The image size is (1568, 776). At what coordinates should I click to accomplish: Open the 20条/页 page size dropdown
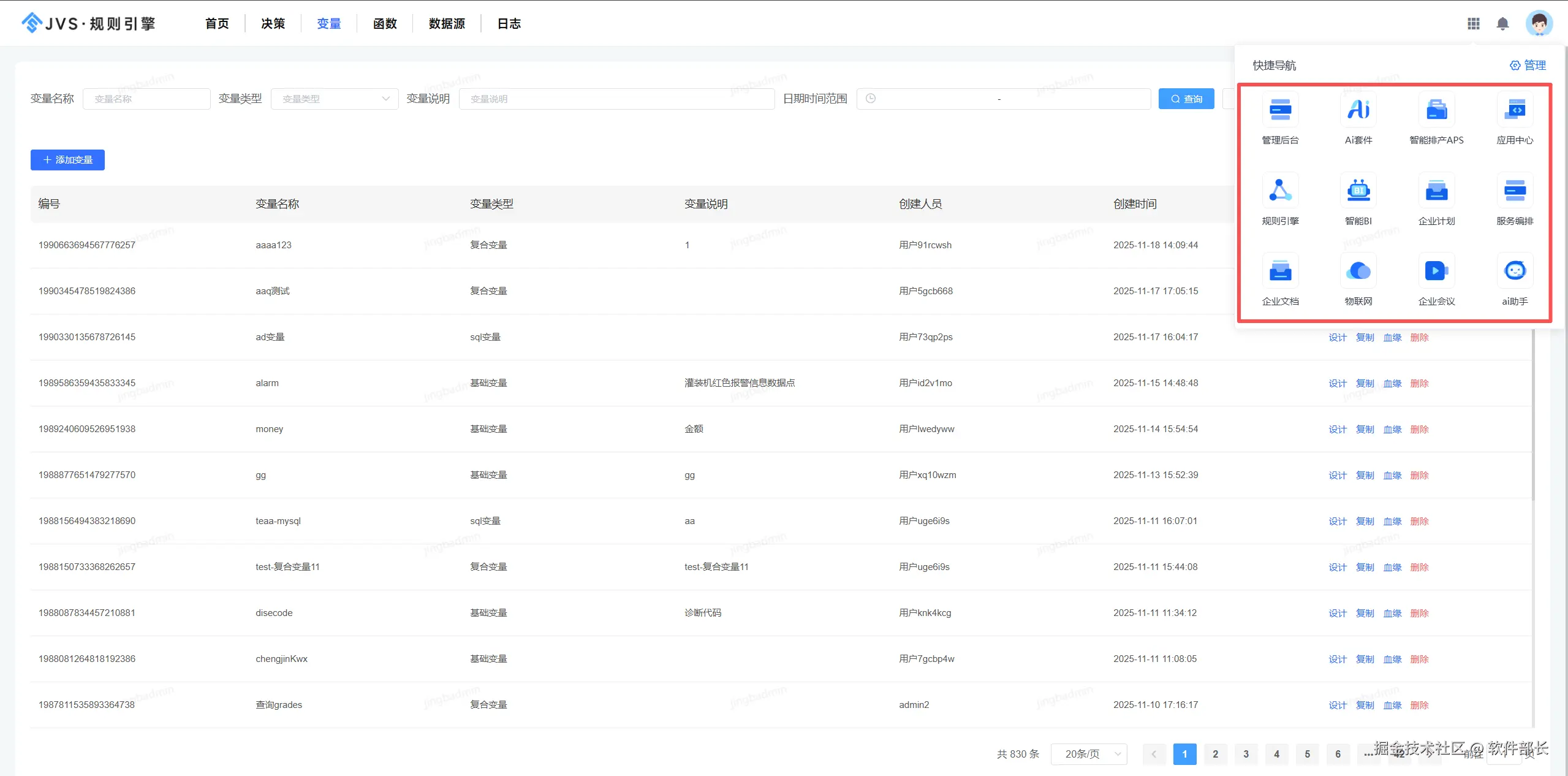coord(1089,754)
